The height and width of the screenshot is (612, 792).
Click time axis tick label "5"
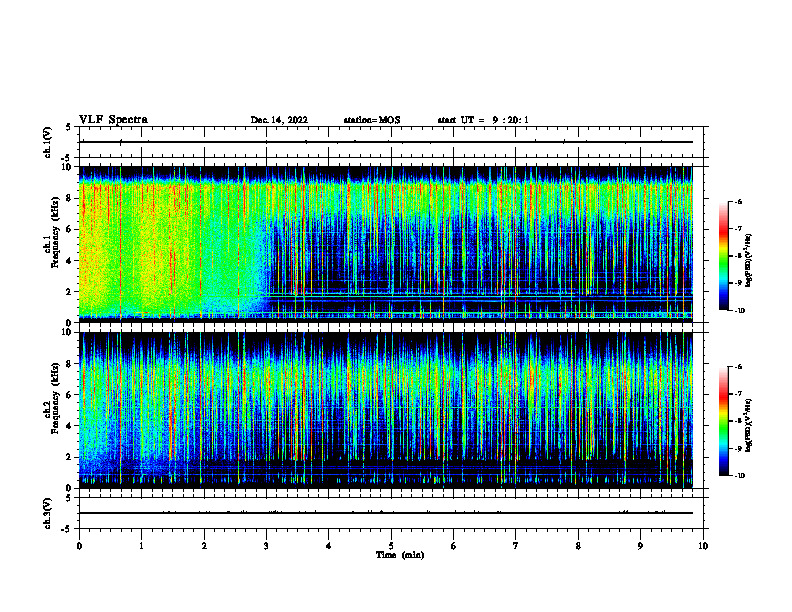pyautogui.click(x=391, y=546)
